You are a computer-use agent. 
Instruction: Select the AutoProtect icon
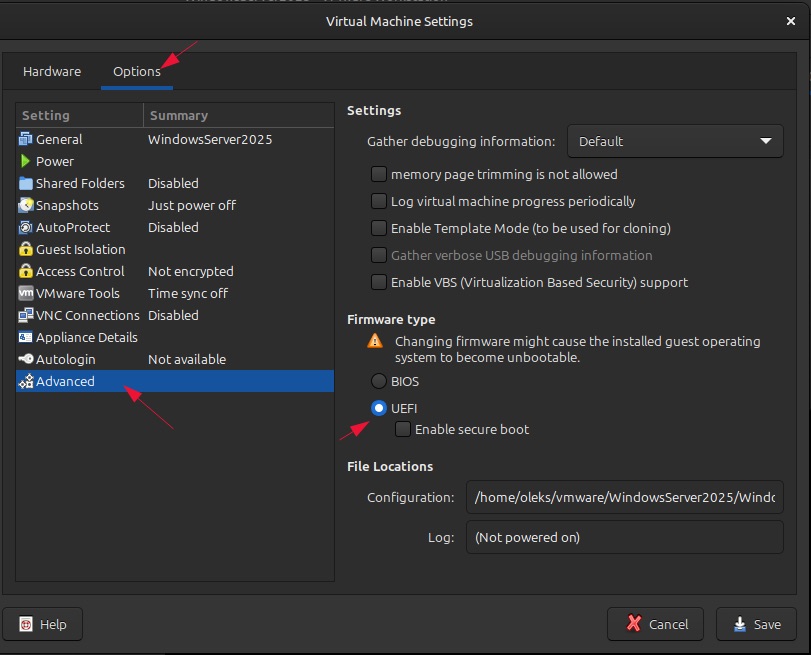pyautogui.click(x=26, y=227)
